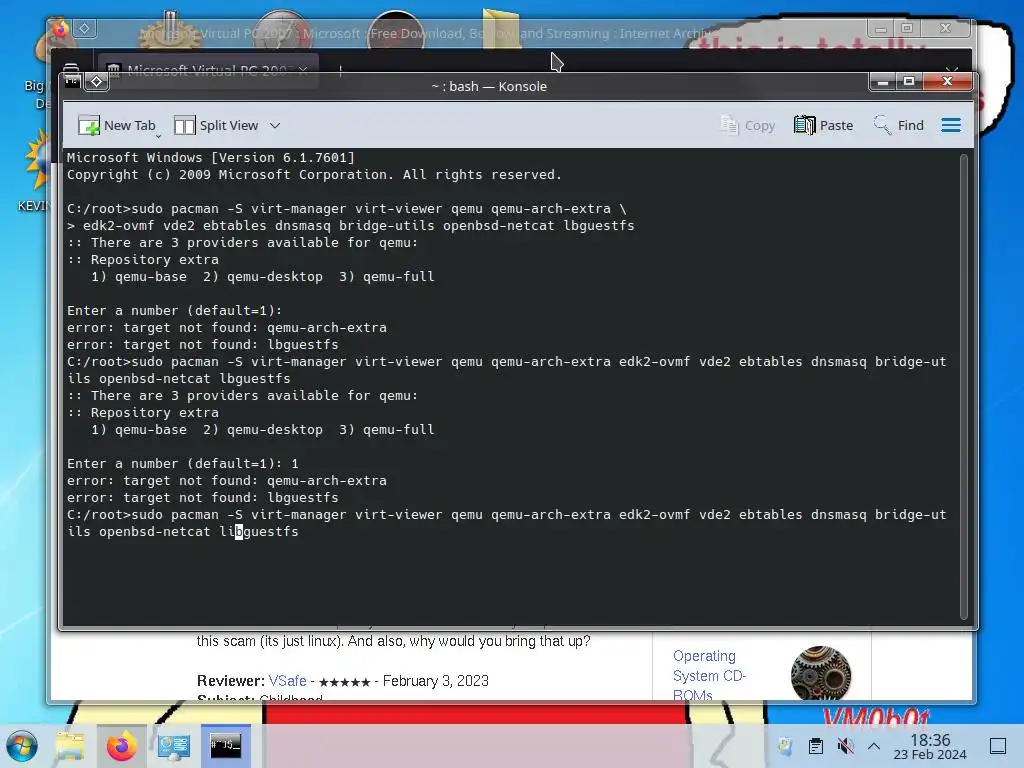The image size is (1024, 768).
Task: Open file manager from taskbar
Action: click(x=70, y=746)
